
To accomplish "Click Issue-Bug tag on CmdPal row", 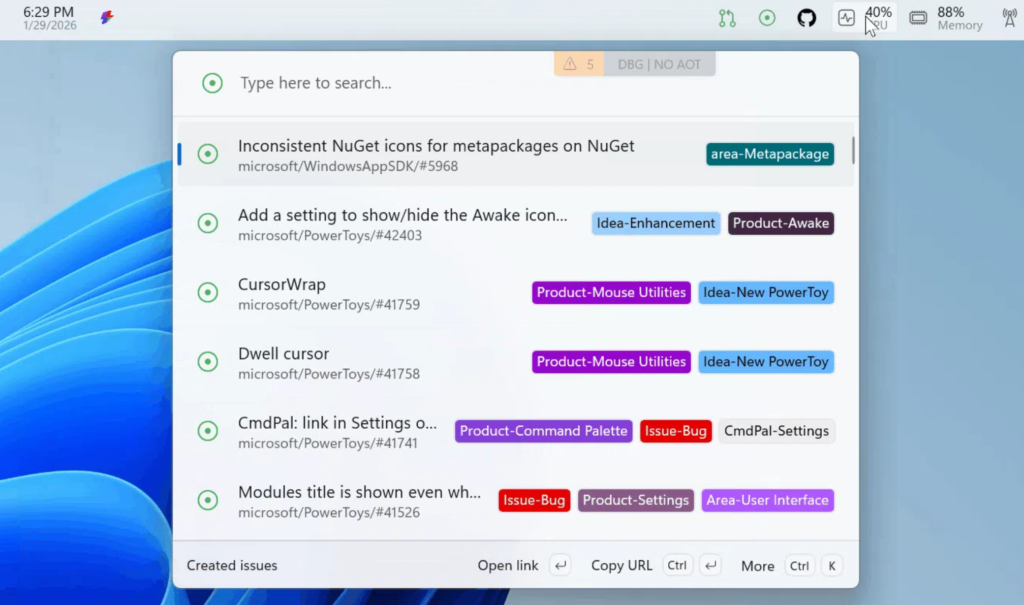I will tap(675, 431).
